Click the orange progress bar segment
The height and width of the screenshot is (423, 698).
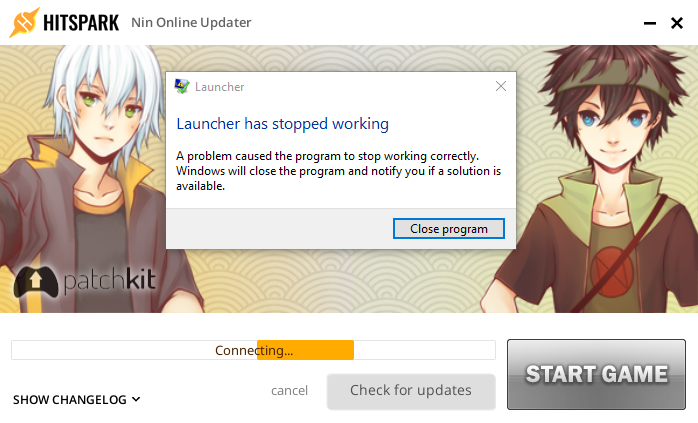[305, 350]
